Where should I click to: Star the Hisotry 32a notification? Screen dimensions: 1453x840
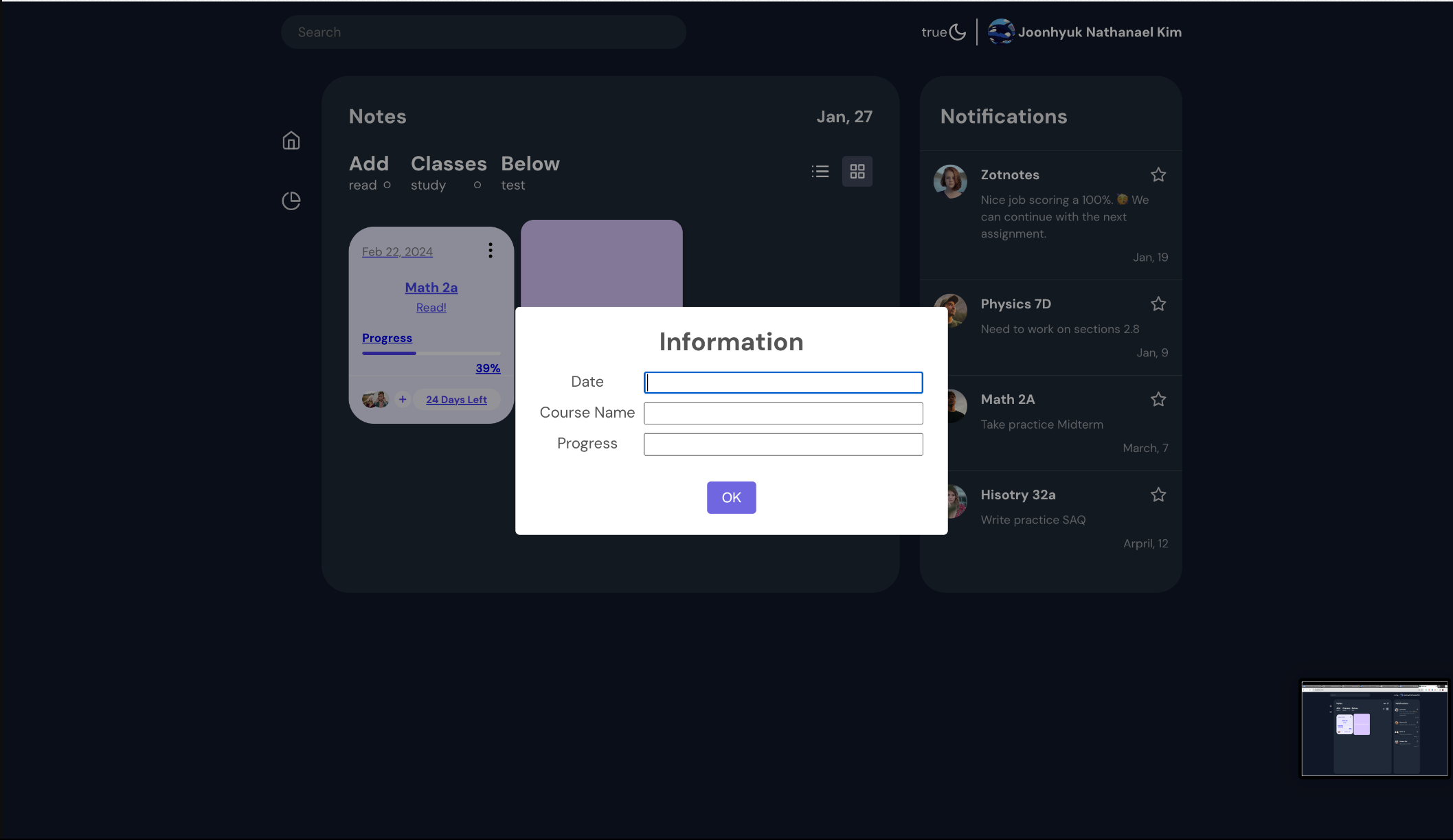[1158, 495]
